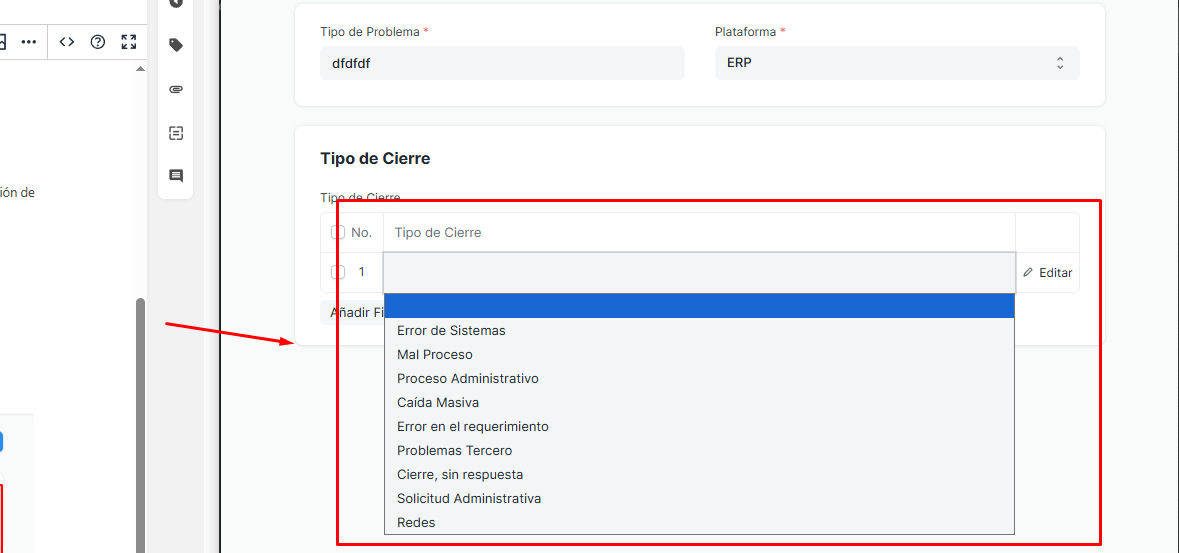The height and width of the screenshot is (553, 1179).
Task: Click the help question mark icon
Action: [x=98, y=42]
